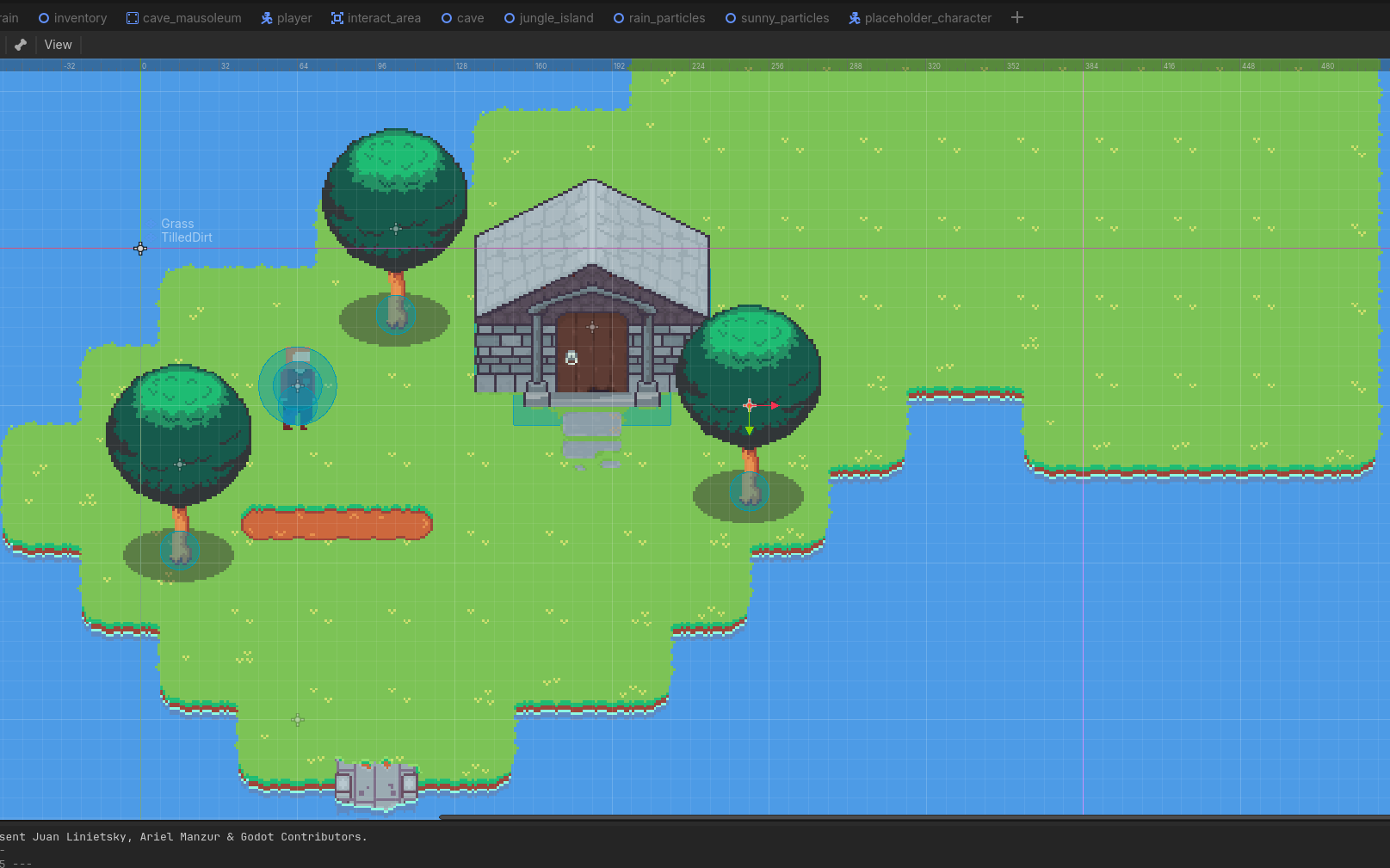The image size is (1390, 868).
Task: Click the scene origin crosshair marker
Action: [x=140, y=249]
